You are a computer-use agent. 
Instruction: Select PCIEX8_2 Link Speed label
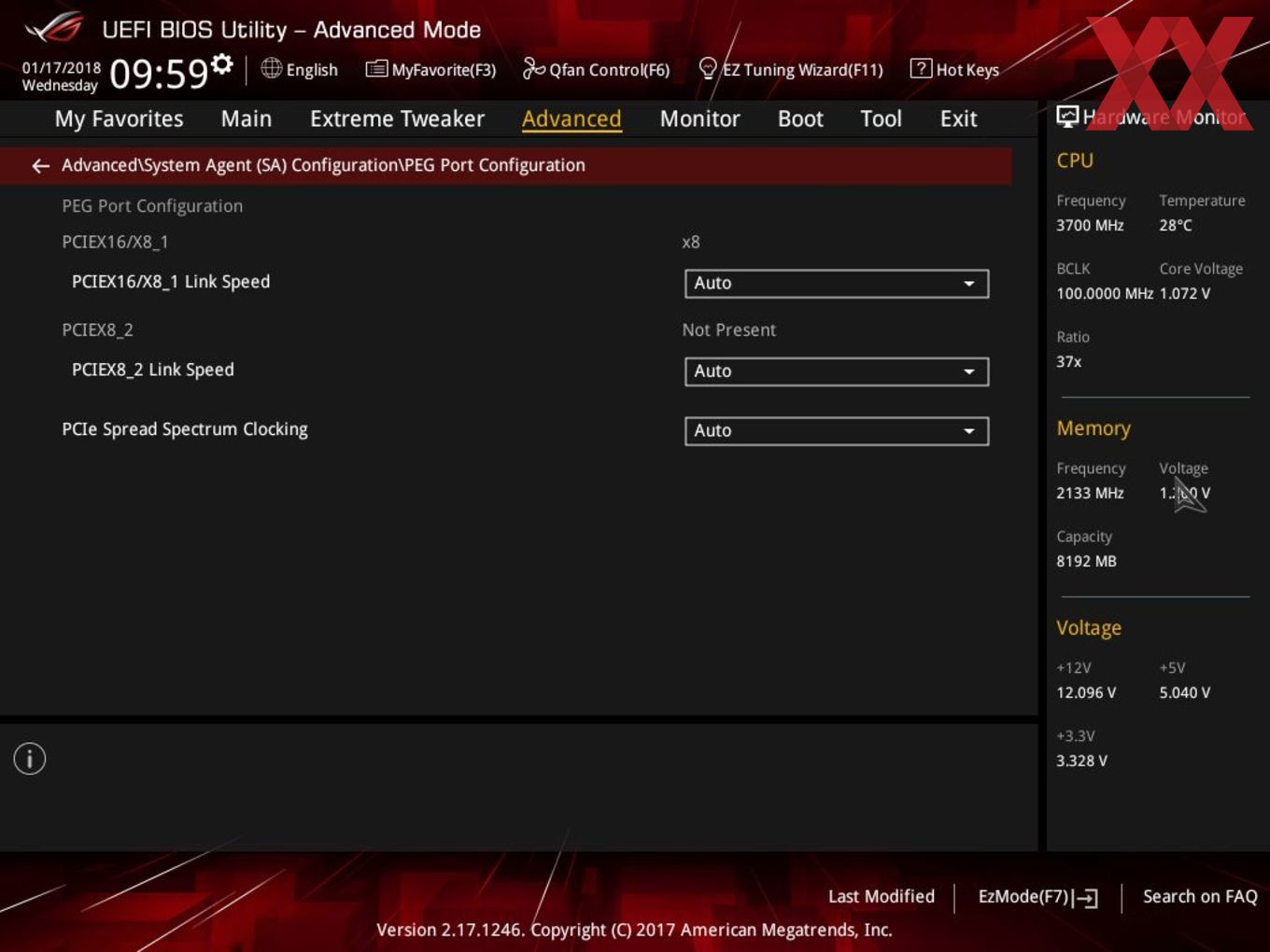coord(153,370)
